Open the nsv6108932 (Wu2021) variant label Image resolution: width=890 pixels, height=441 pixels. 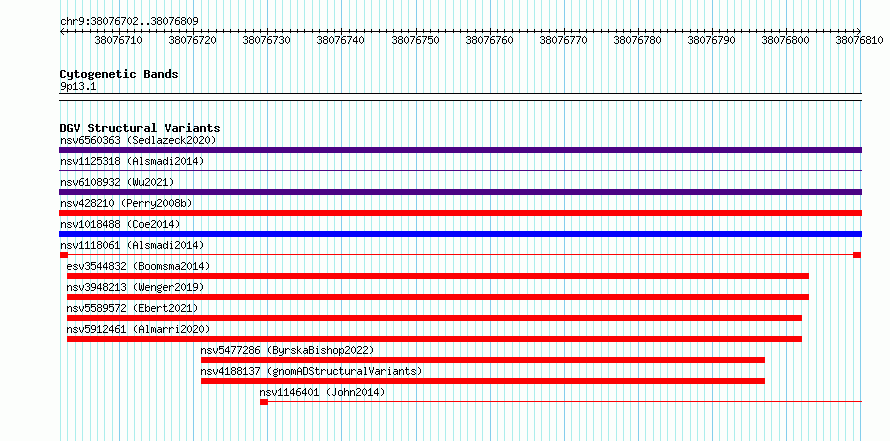click(x=117, y=182)
